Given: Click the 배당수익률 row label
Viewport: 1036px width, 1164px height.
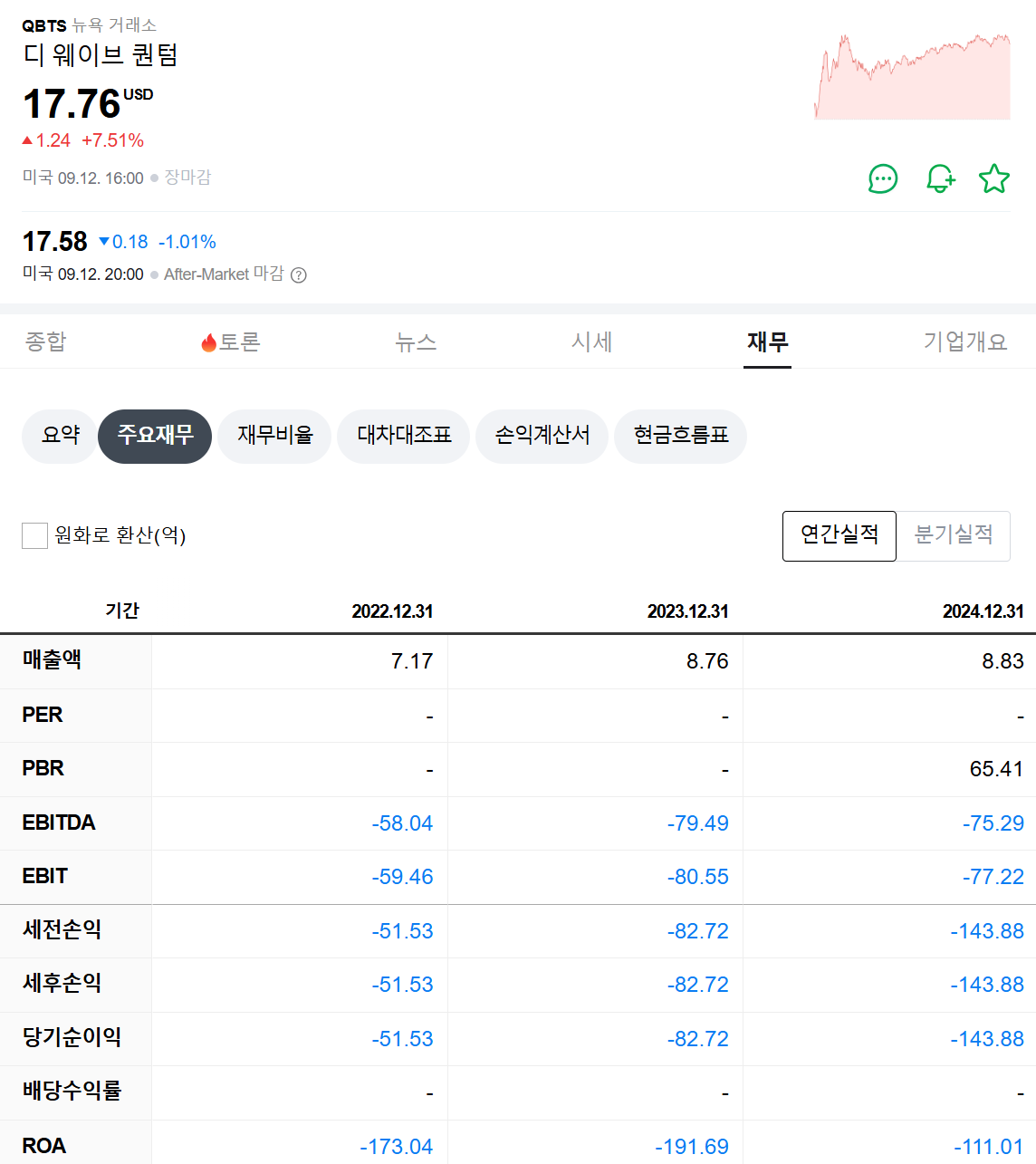Looking at the screenshot, I should click(72, 1092).
